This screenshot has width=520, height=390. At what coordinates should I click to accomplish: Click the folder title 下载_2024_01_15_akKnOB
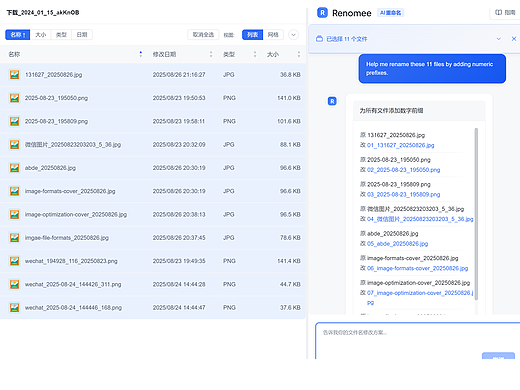[43, 13]
